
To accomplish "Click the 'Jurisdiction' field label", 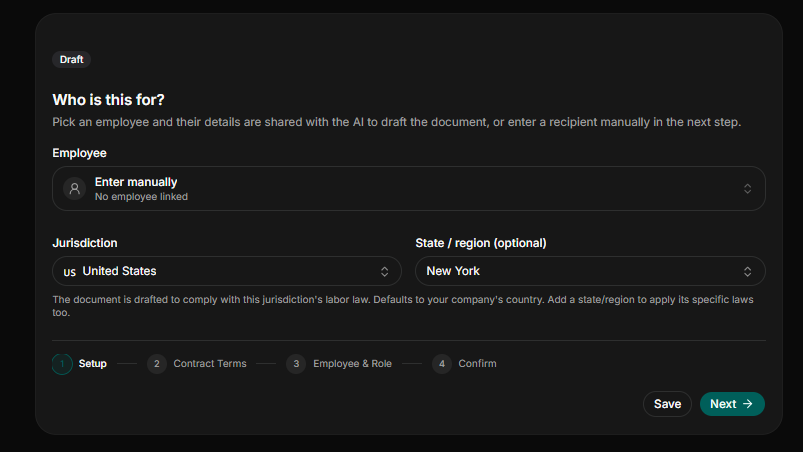I will click(85, 243).
